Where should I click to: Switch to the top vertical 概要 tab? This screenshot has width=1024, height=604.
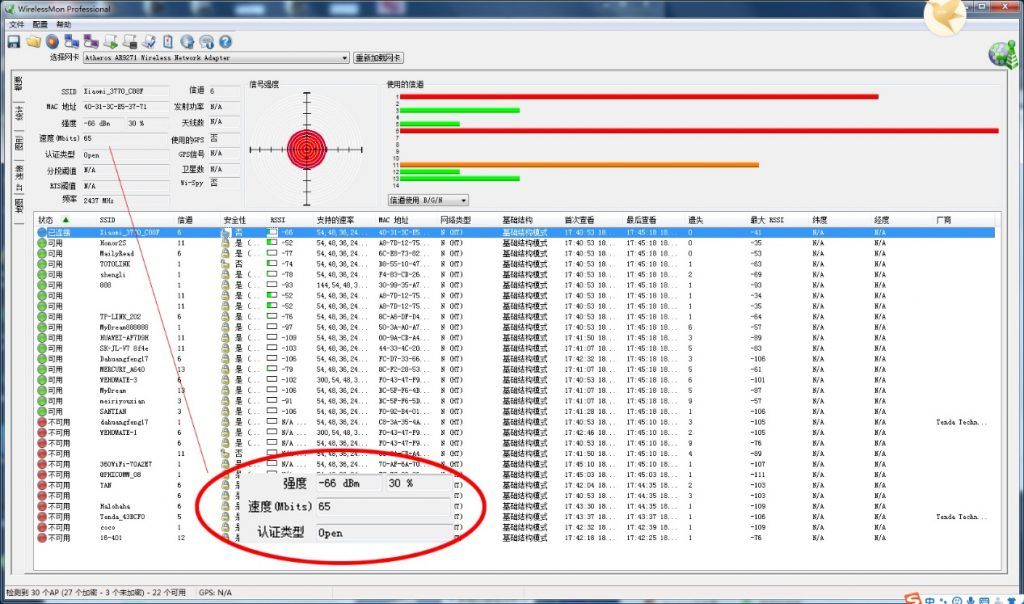(19, 84)
